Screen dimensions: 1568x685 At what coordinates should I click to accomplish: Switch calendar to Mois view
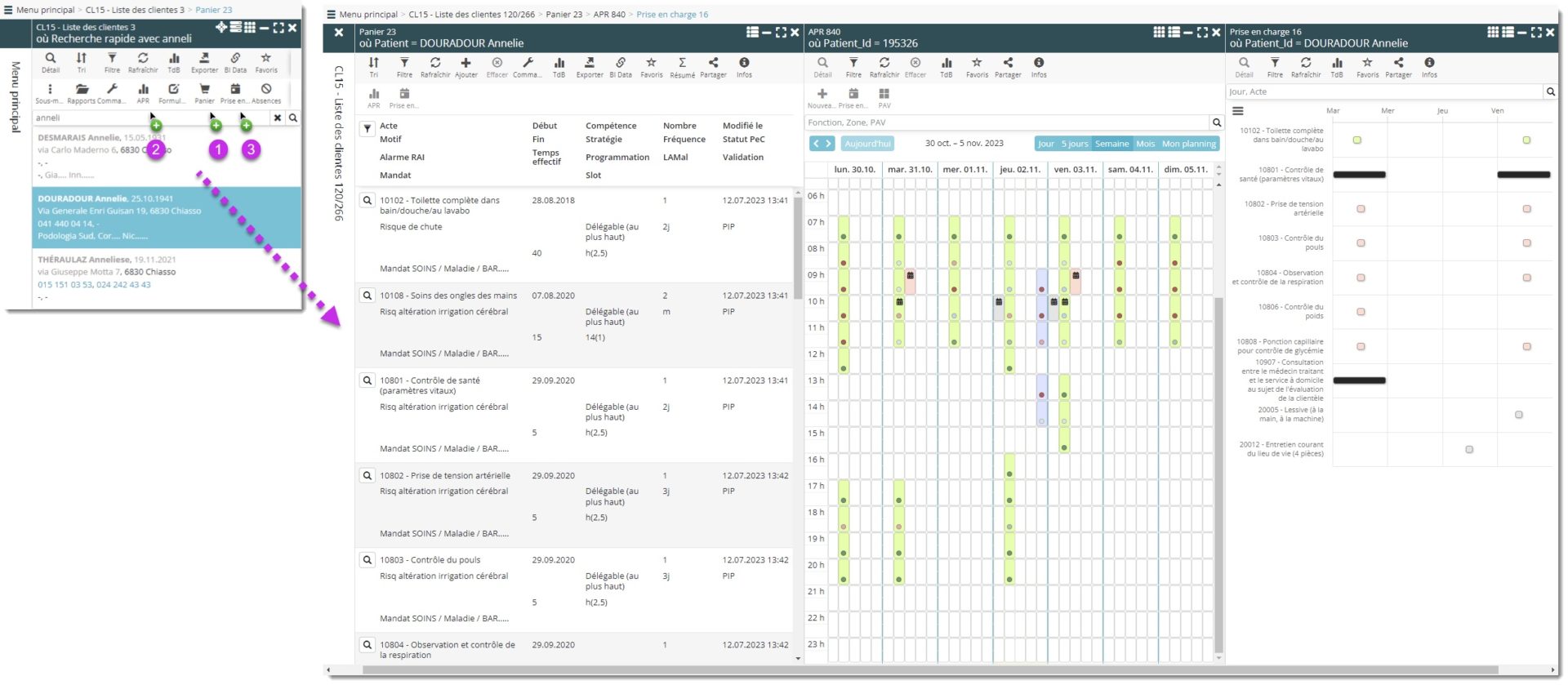(x=1145, y=144)
